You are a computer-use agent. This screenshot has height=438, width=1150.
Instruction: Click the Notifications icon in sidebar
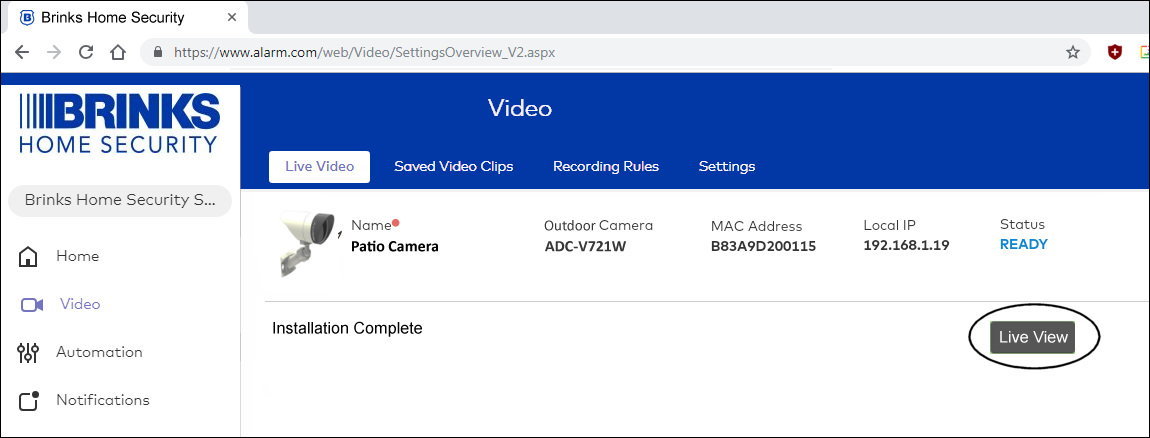pos(28,401)
